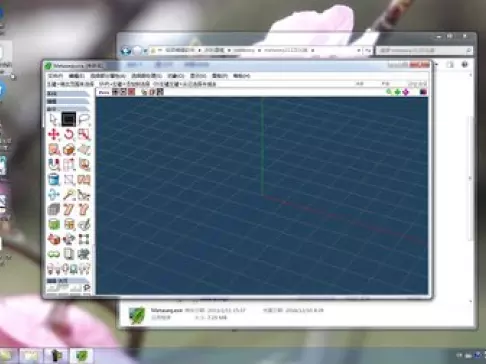
Task: Click the purple rotate-view icon above viewport
Action: click(406, 92)
